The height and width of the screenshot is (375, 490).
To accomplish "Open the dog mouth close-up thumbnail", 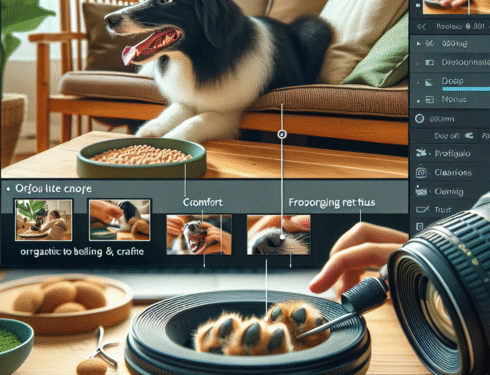I will coord(199,235).
